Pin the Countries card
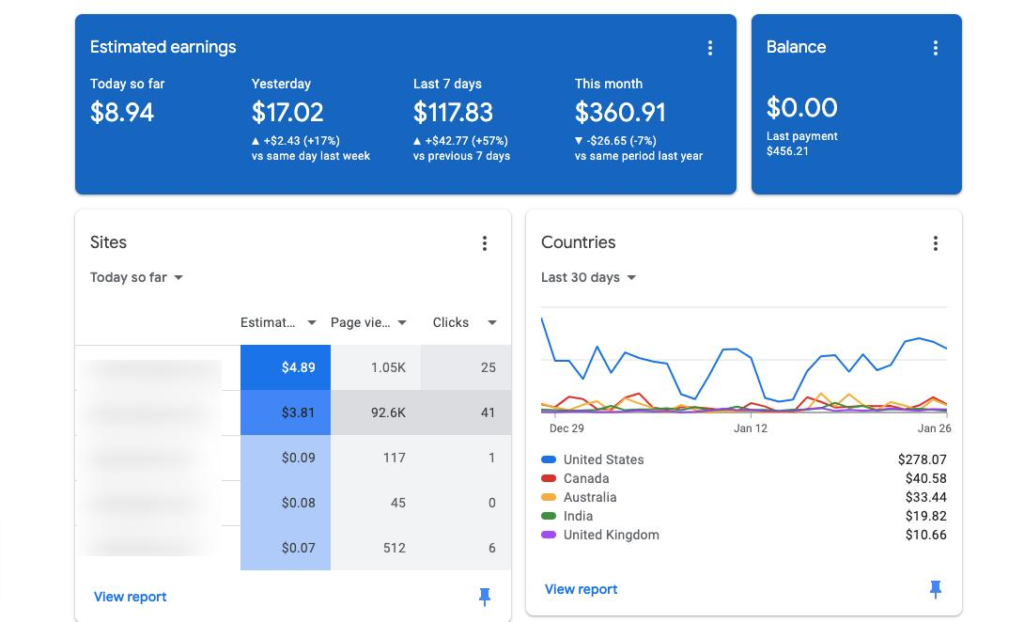The image size is (1024, 622). [935, 589]
